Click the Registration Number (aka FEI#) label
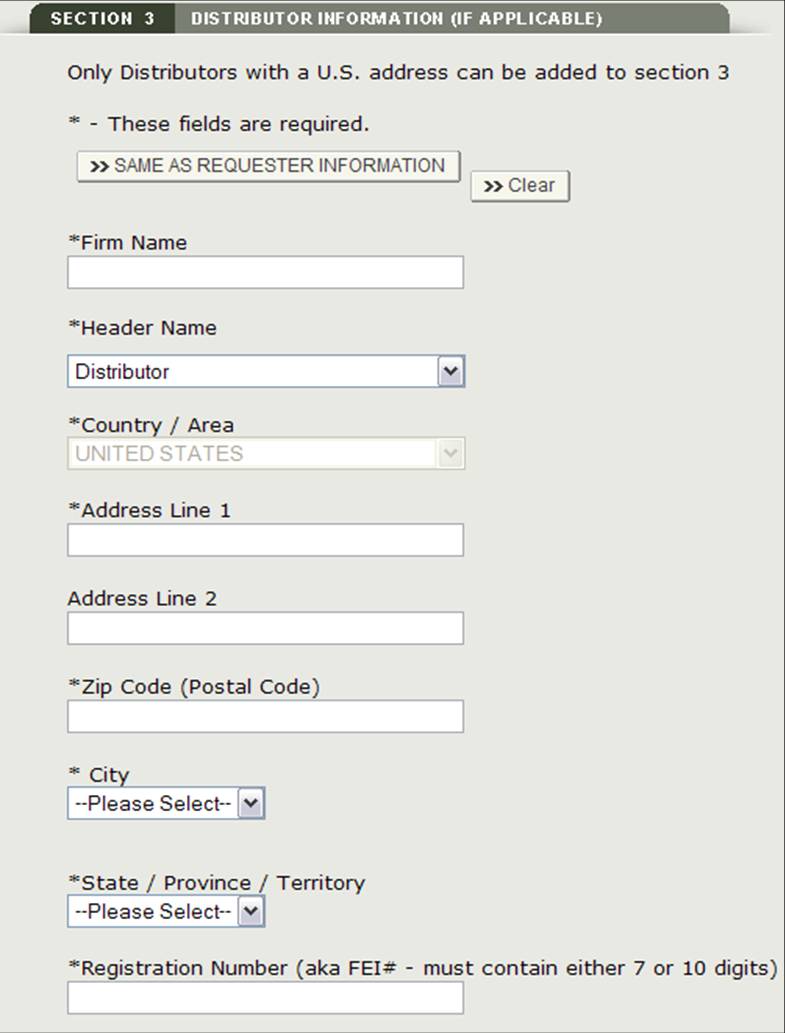 pos(422,968)
